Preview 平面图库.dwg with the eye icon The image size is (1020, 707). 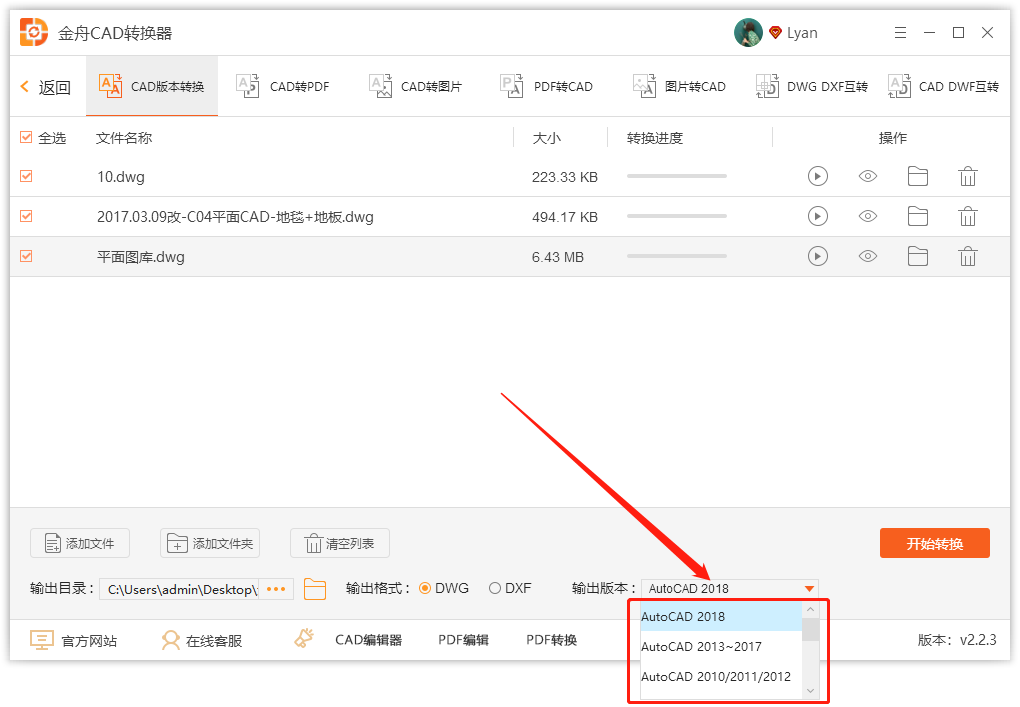point(867,256)
